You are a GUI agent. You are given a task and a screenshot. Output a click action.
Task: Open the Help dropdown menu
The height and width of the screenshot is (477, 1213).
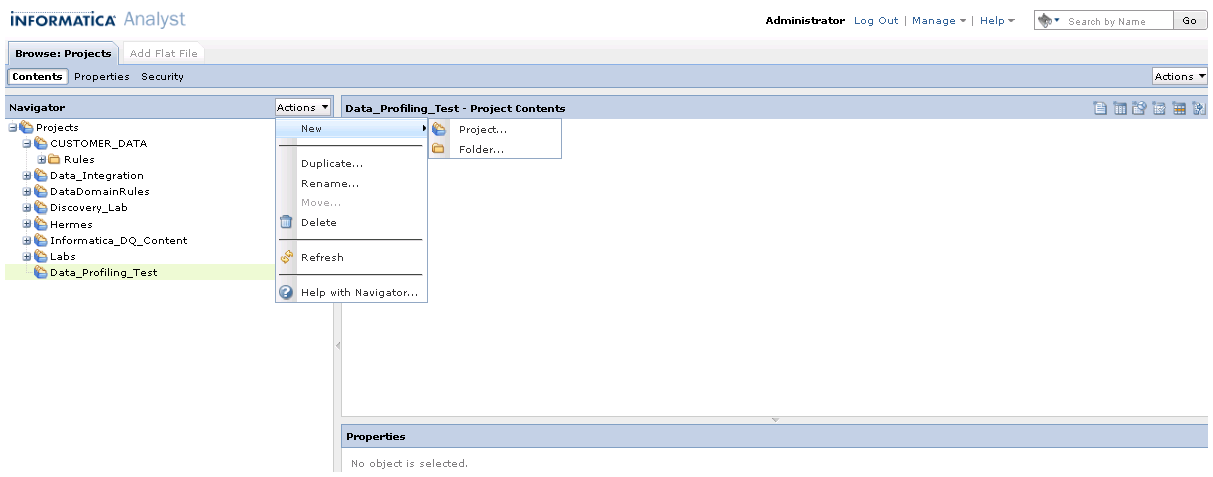[x=997, y=21]
